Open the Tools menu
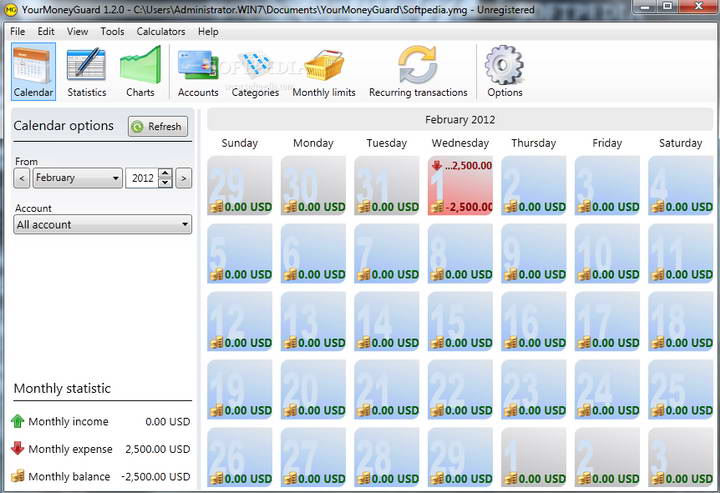The width and height of the screenshot is (720, 493). point(112,32)
